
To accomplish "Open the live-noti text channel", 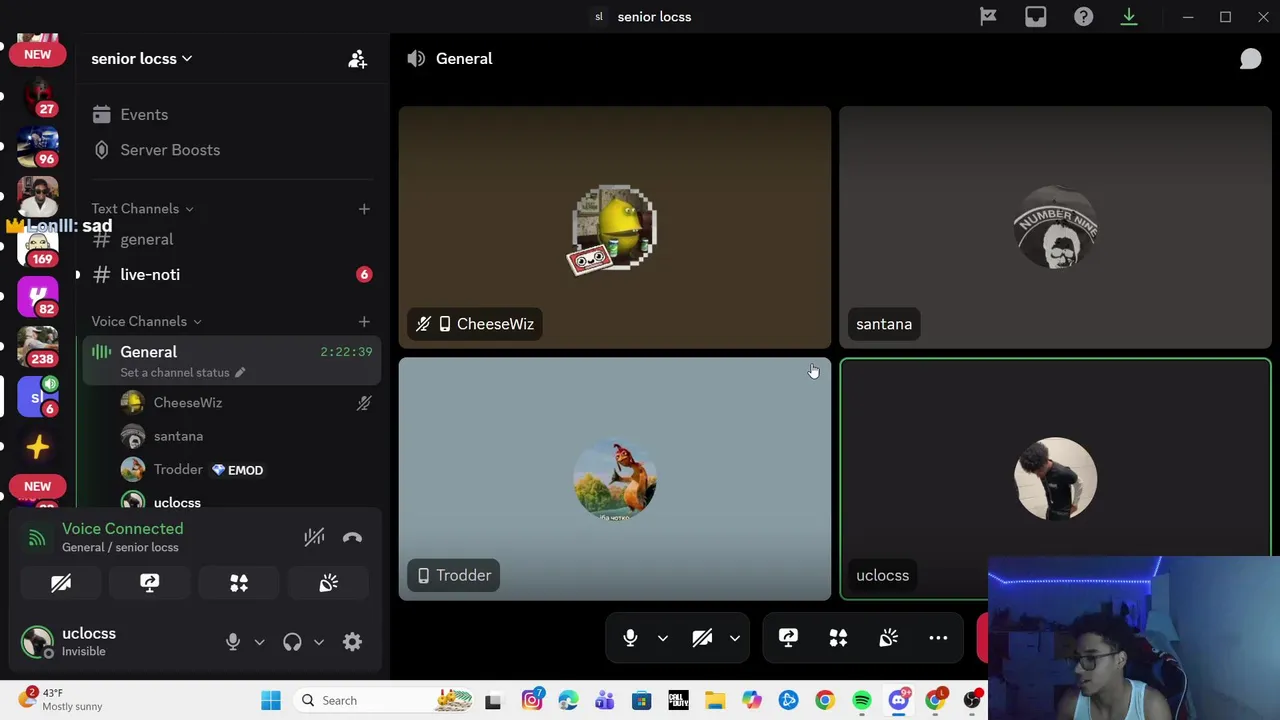I will [x=231, y=275].
